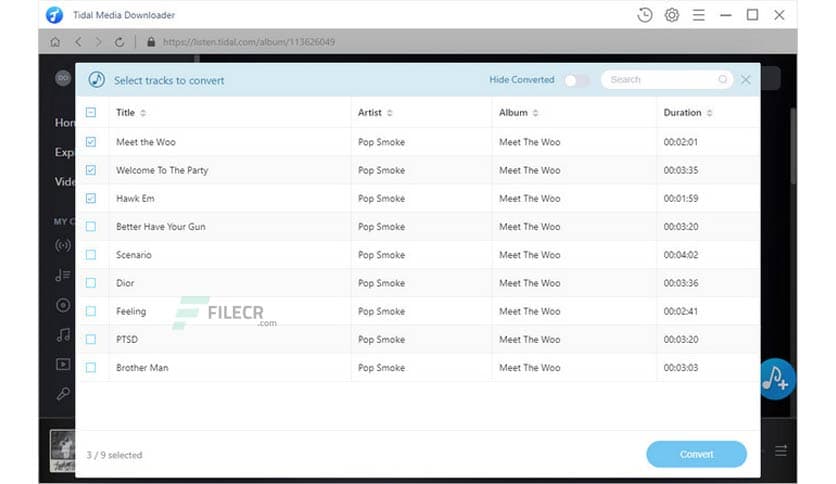
Task: Check the PTSD track
Action: (x=91, y=340)
